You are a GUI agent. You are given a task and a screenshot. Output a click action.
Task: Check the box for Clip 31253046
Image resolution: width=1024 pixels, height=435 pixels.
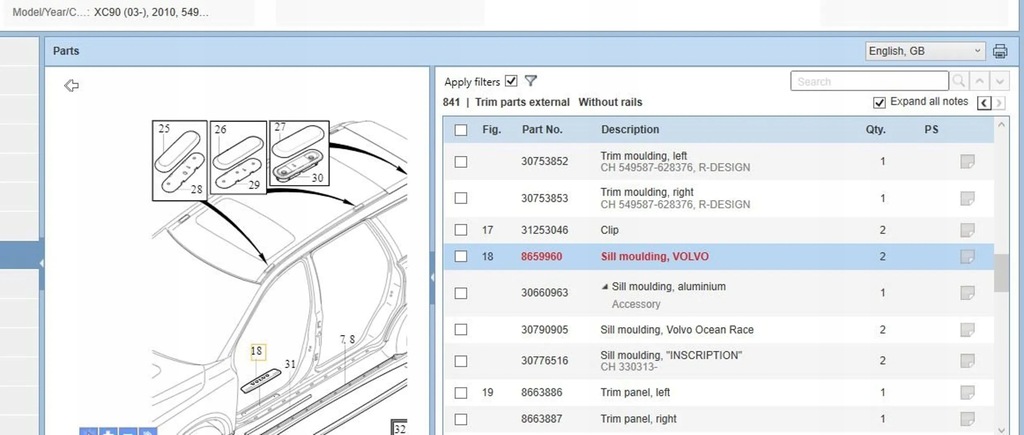pyautogui.click(x=461, y=230)
